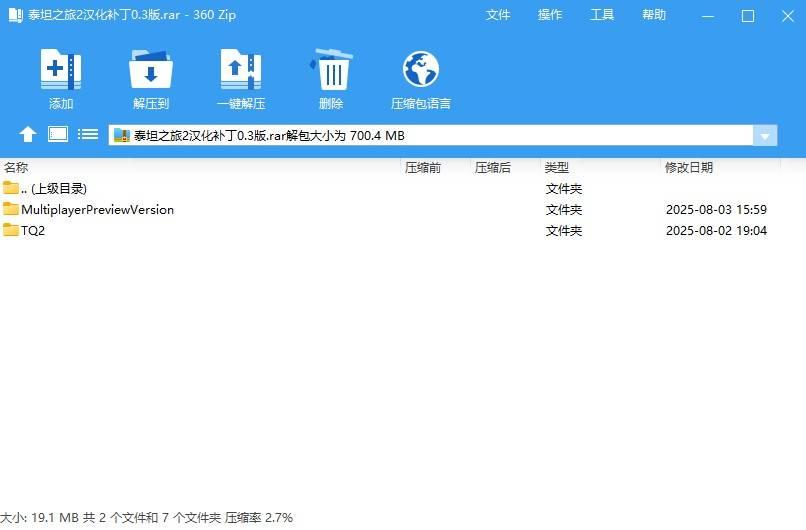Click the 删除 (Delete) trash icon
This screenshot has height=530, width=806.
click(x=331, y=70)
